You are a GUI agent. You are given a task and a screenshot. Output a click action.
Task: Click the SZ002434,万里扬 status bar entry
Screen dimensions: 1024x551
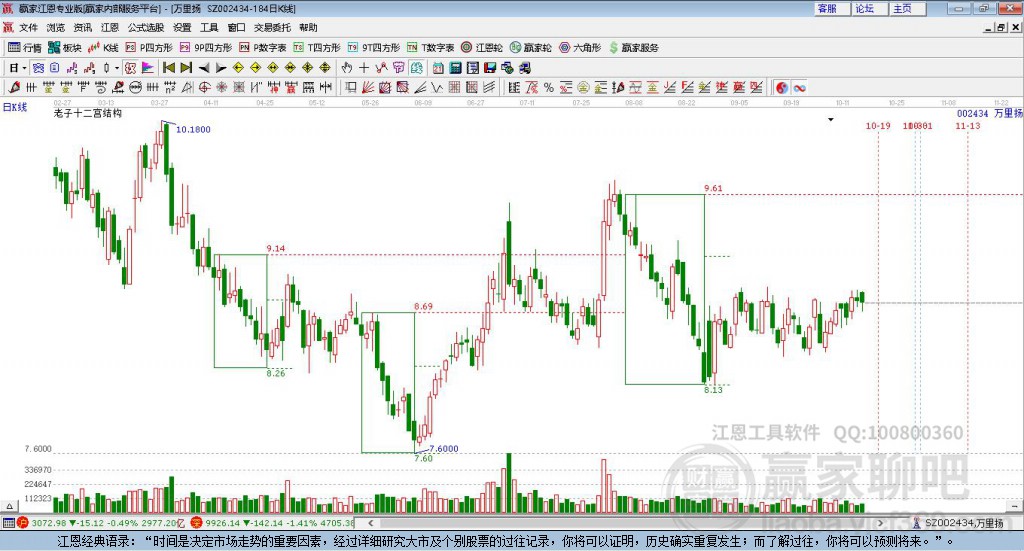pyautogui.click(x=963, y=523)
